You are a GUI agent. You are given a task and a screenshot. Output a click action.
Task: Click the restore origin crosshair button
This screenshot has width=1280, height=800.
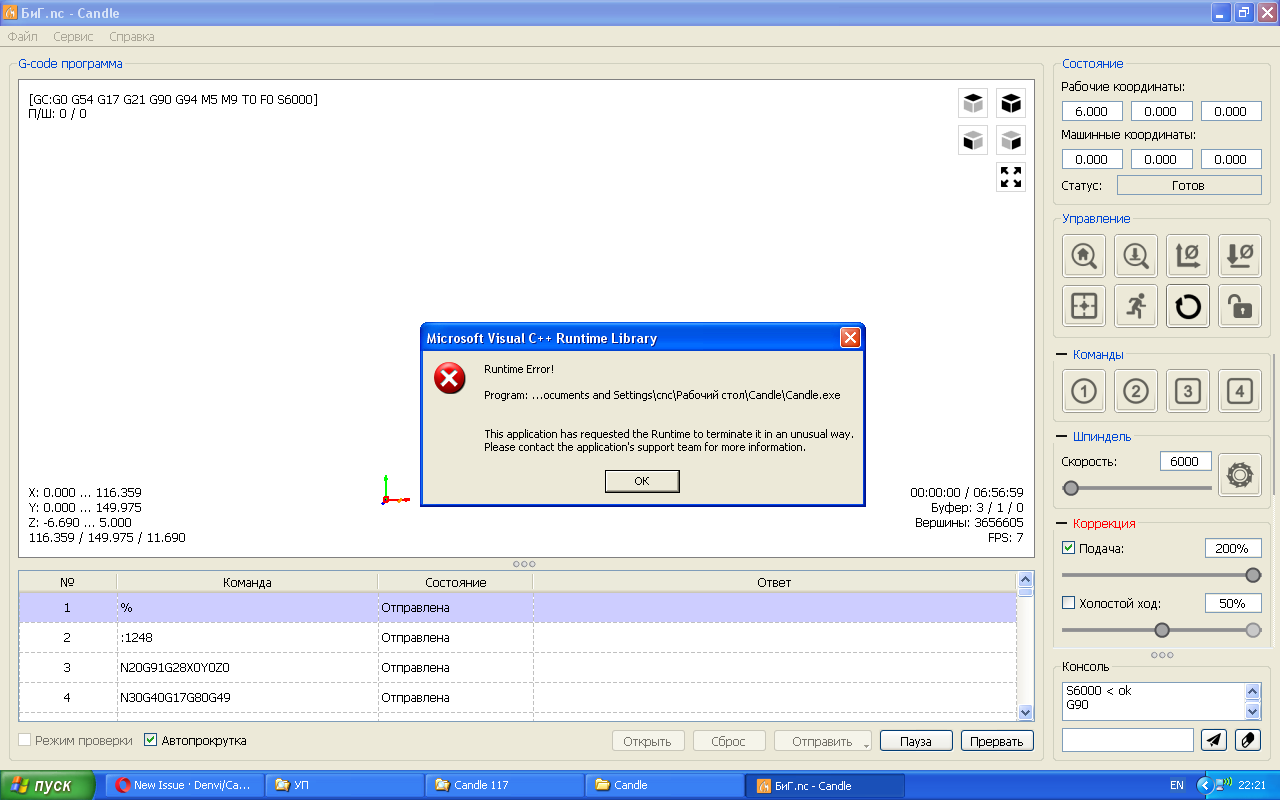click(1084, 306)
